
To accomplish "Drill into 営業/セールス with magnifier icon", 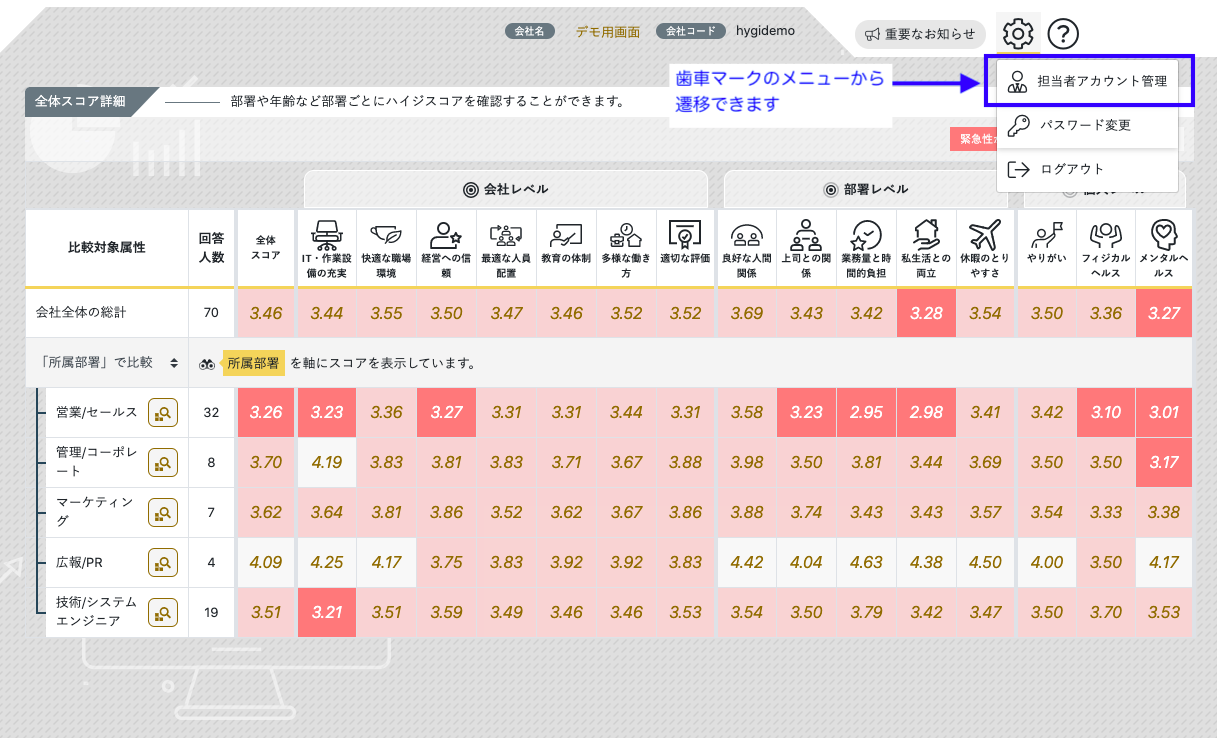I will (163, 412).
